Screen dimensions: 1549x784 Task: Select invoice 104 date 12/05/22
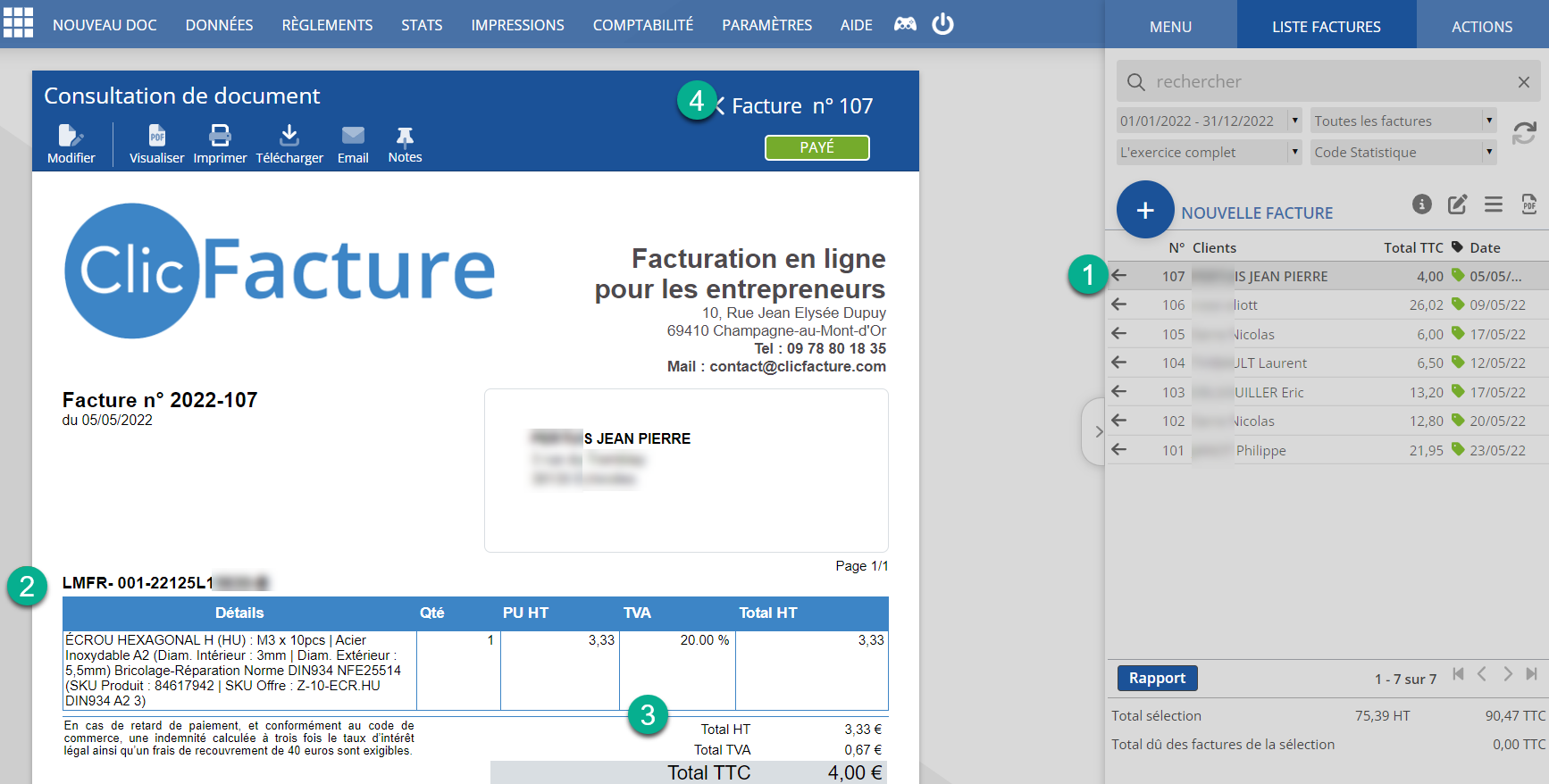point(1498,363)
